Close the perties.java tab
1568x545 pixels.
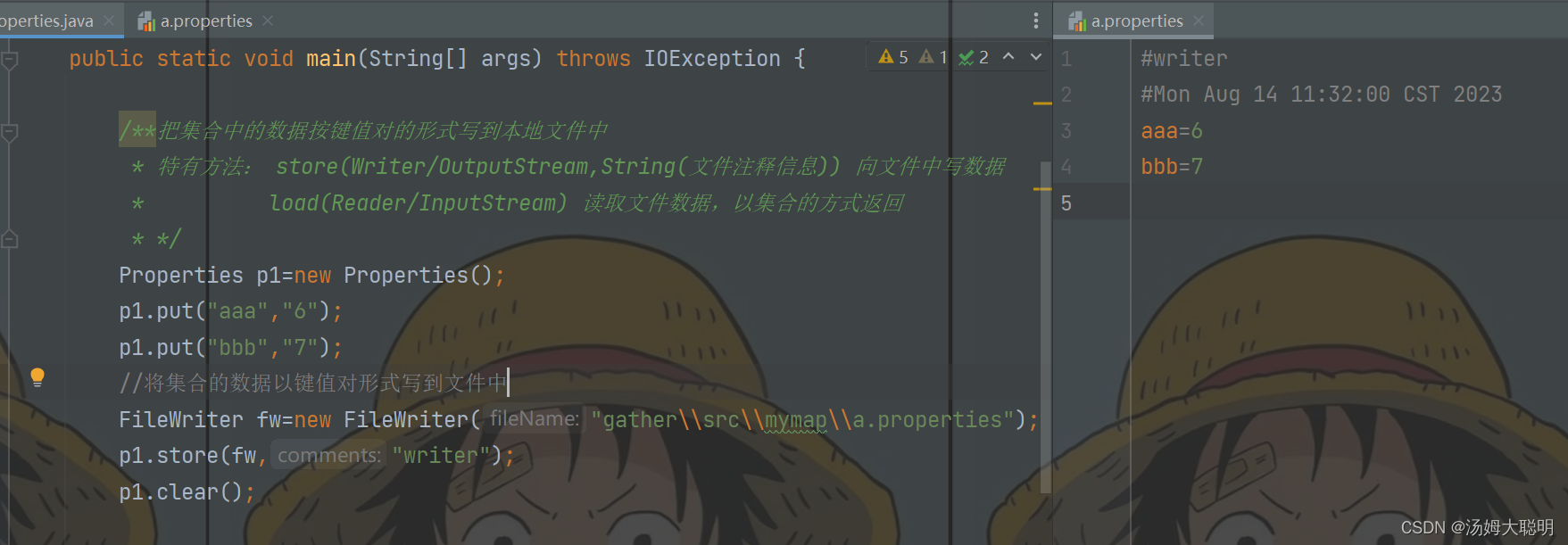pos(109,21)
